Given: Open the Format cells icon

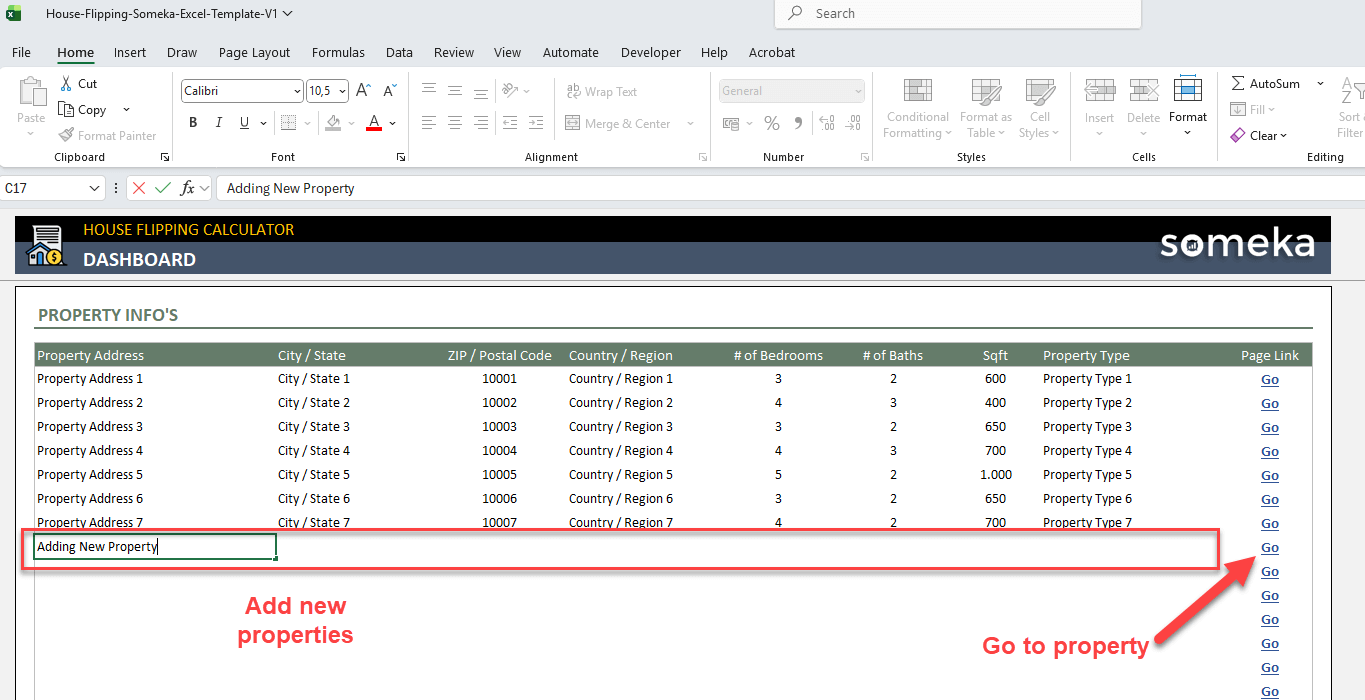Looking at the screenshot, I should 1188,91.
